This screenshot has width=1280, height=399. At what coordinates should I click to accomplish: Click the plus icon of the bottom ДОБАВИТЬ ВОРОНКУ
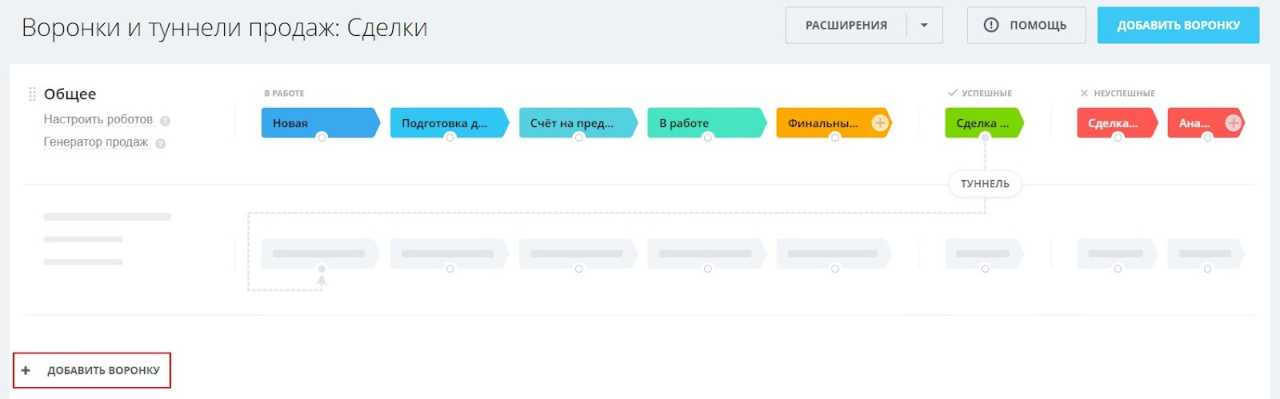(26, 370)
